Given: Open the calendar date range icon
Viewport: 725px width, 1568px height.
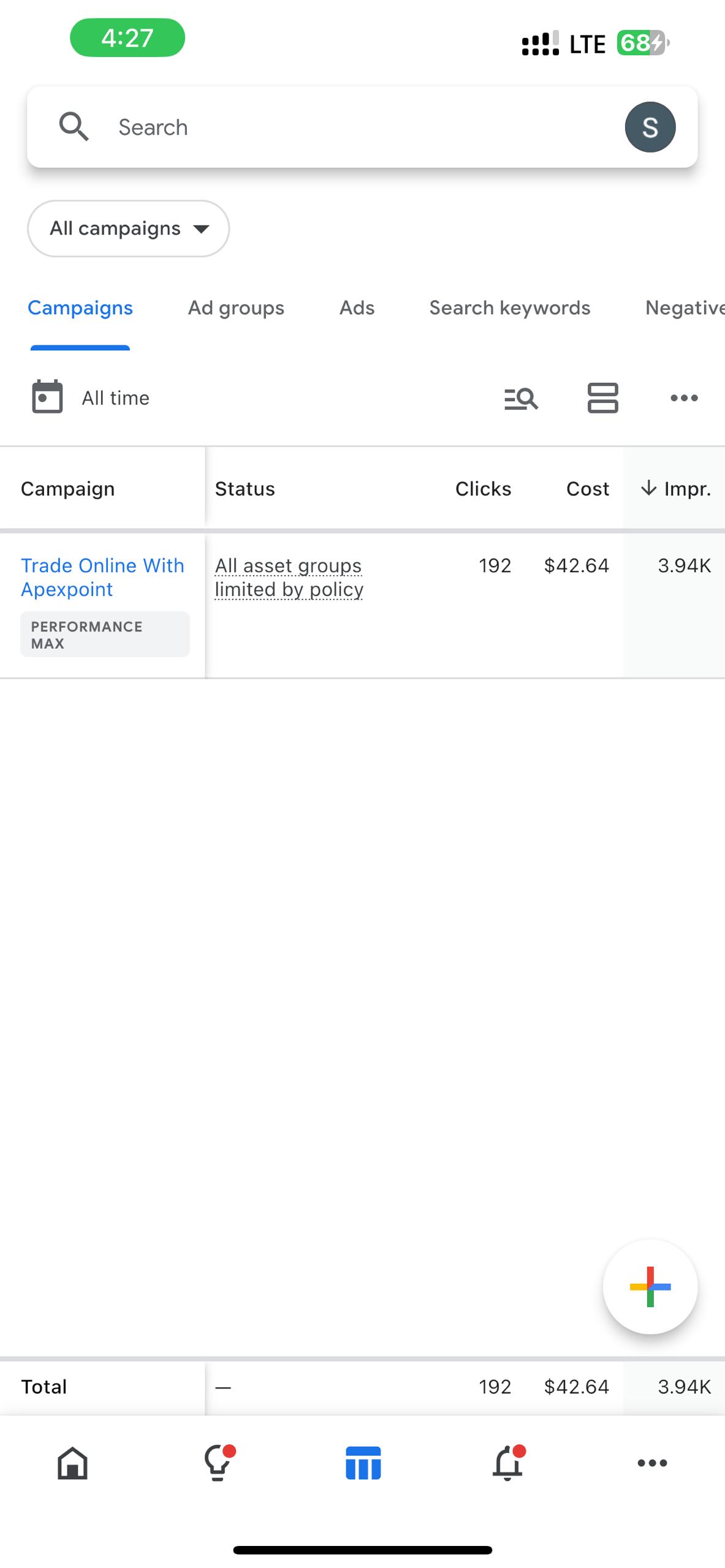Looking at the screenshot, I should click(47, 398).
